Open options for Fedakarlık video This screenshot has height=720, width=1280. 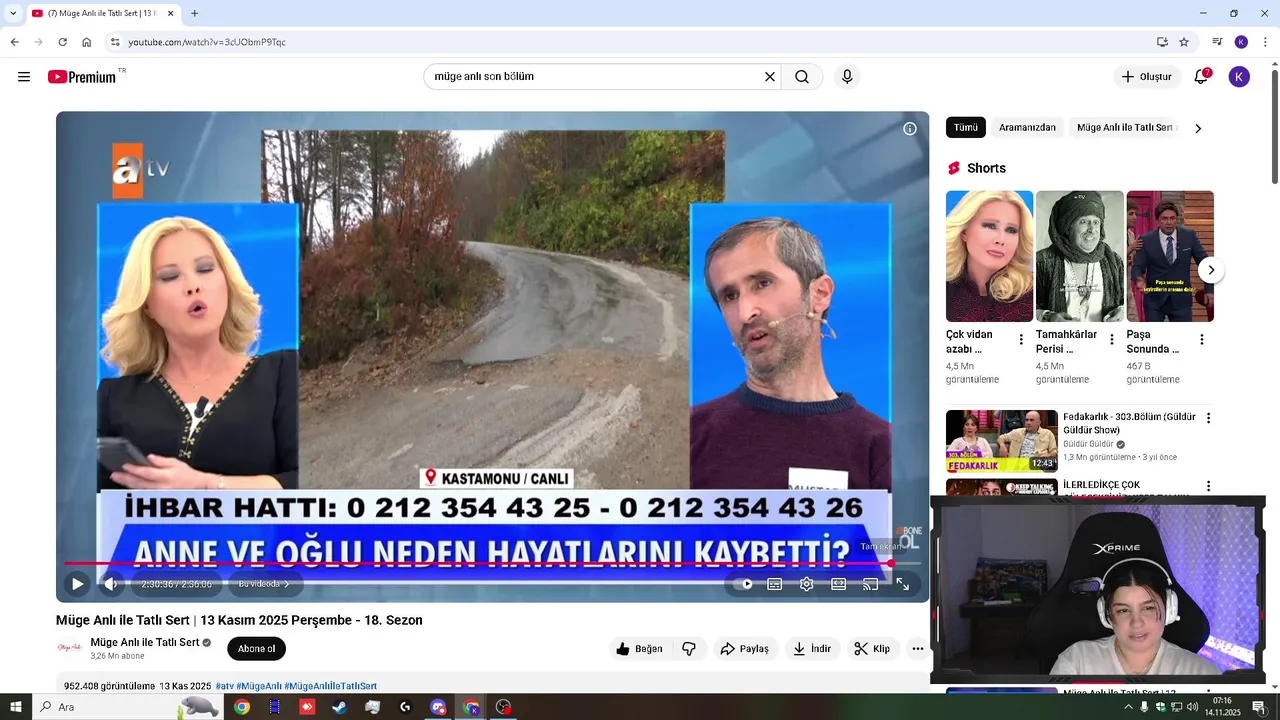pyautogui.click(x=1208, y=418)
